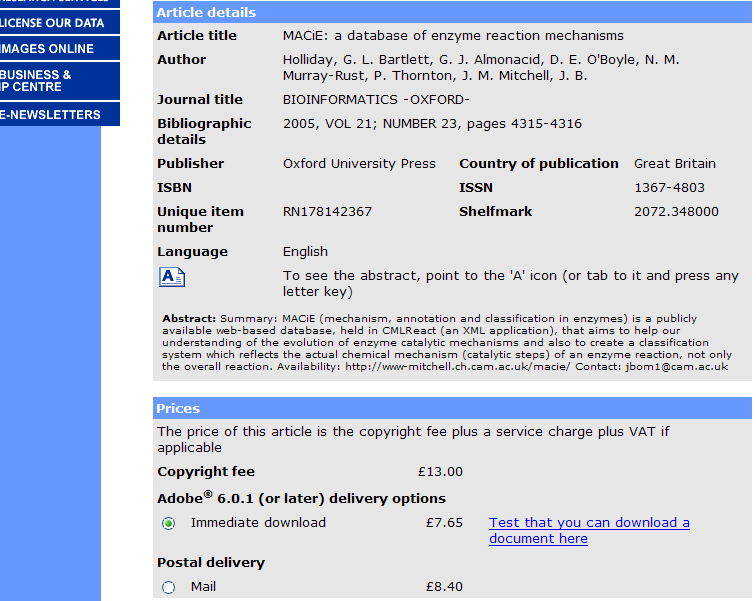Click the Article details section header

206,13
